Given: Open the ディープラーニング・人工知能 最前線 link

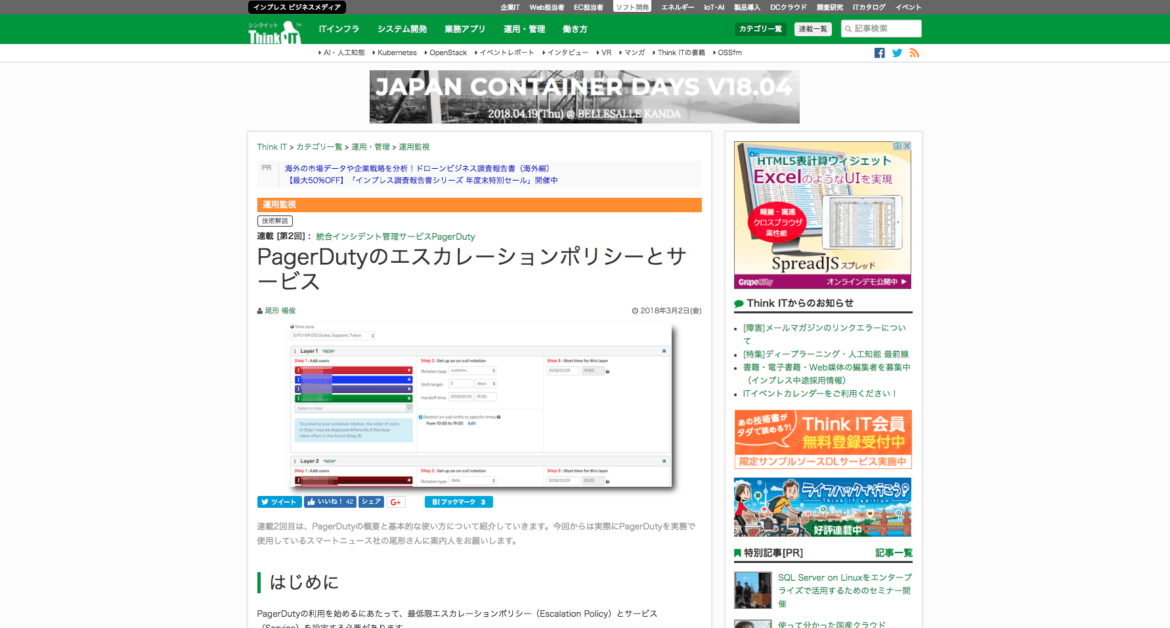Looking at the screenshot, I should coord(825,354).
